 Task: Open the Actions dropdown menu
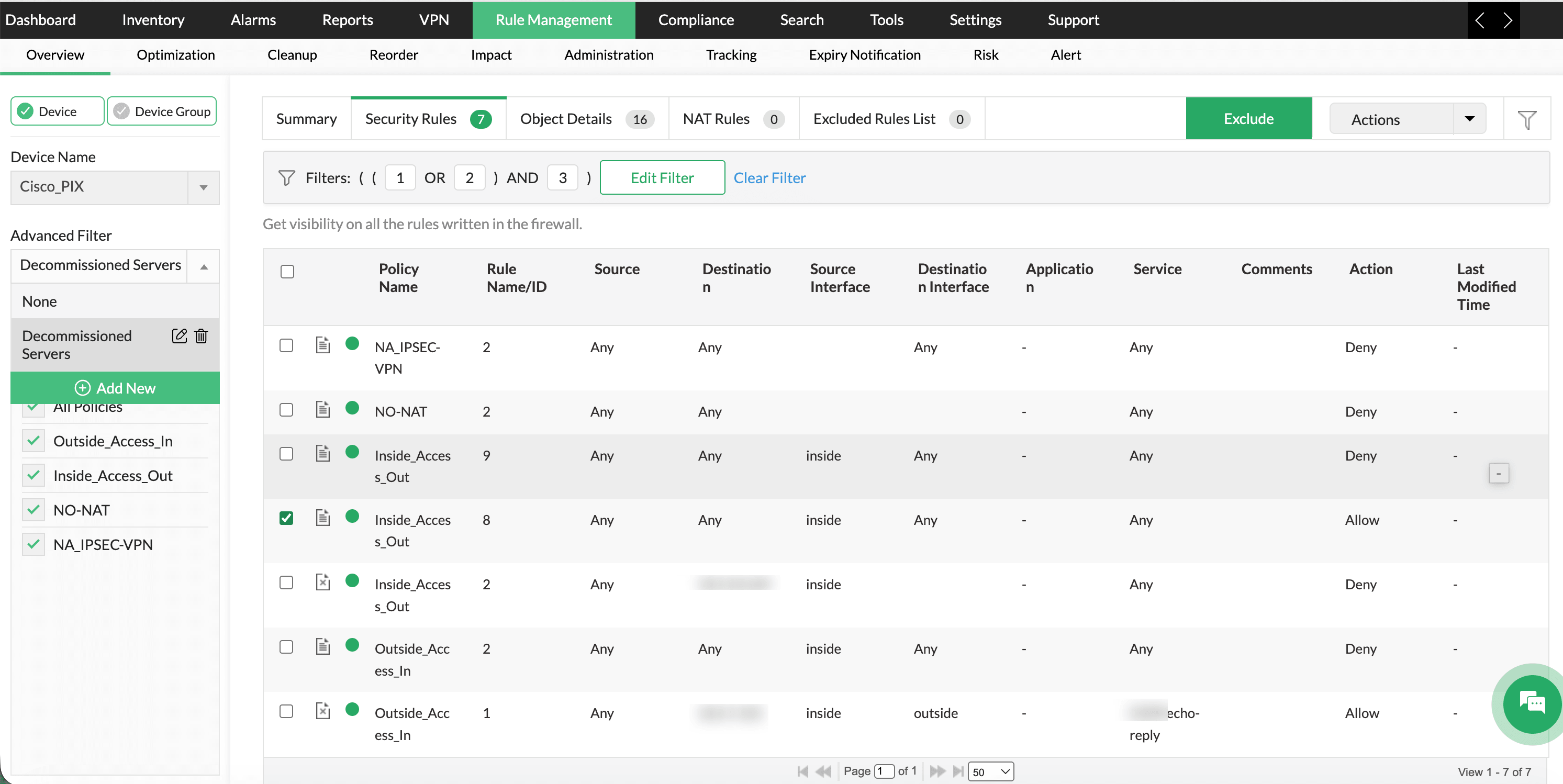[x=1407, y=119]
